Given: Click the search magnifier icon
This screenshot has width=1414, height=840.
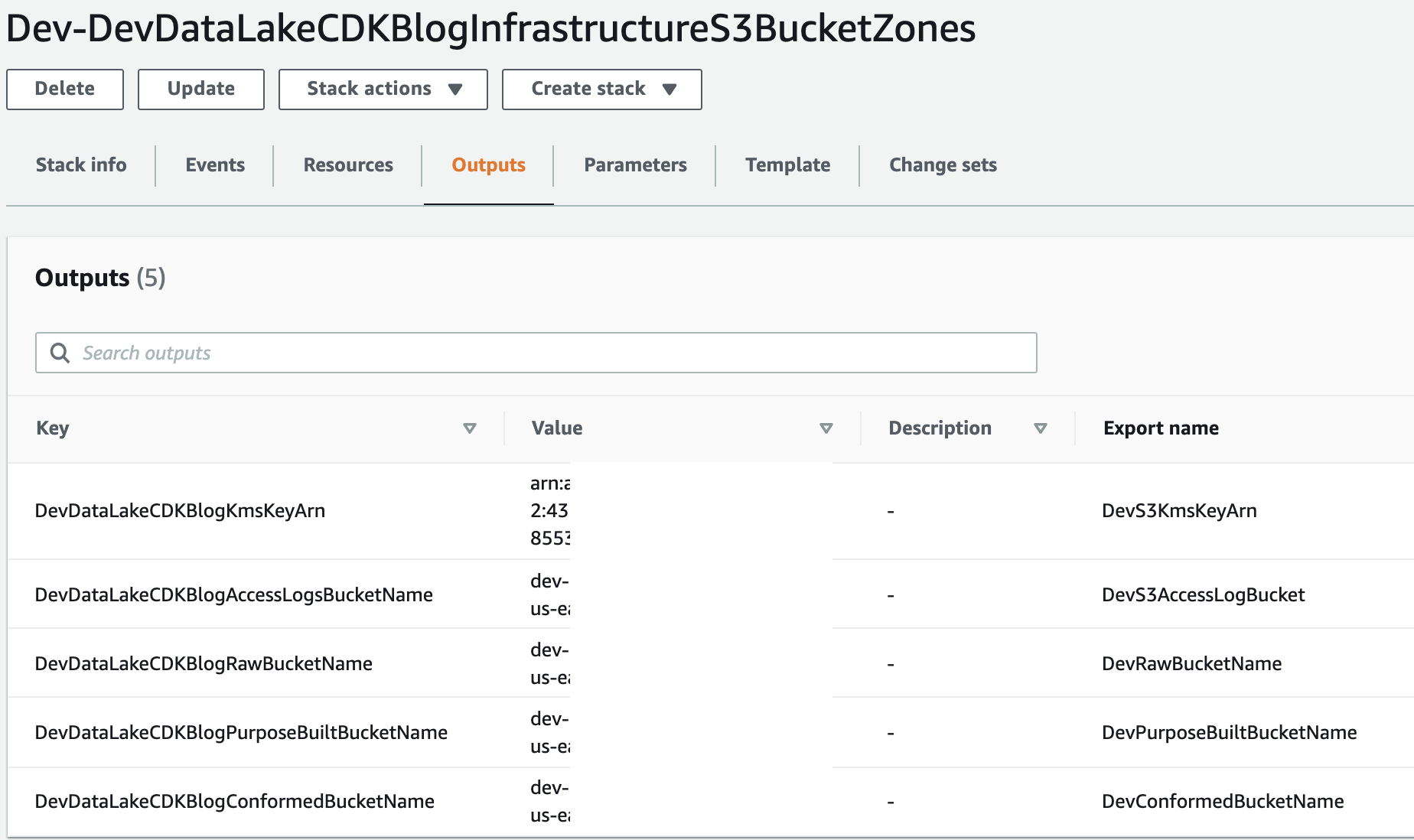Looking at the screenshot, I should 60,353.
